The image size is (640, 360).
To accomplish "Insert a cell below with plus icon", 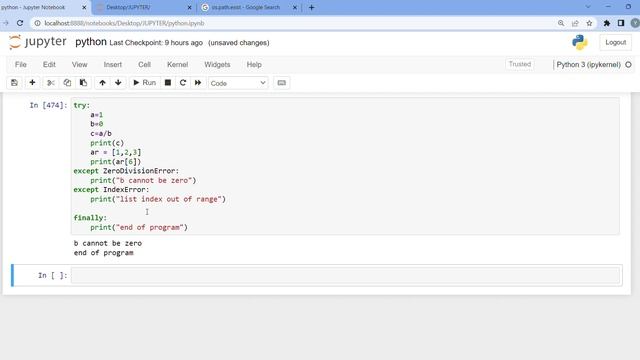I will [x=32, y=83].
